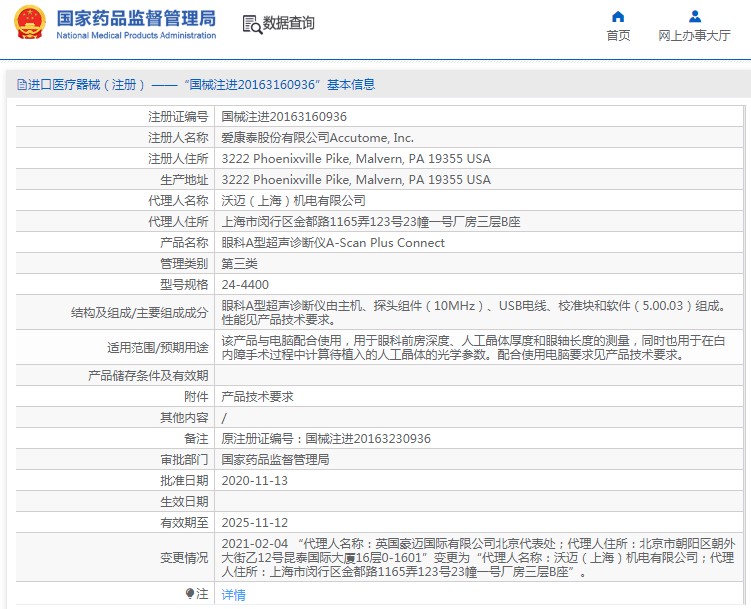Click the 注册证编号 row label
The image size is (751, 609).
point(178,117)
